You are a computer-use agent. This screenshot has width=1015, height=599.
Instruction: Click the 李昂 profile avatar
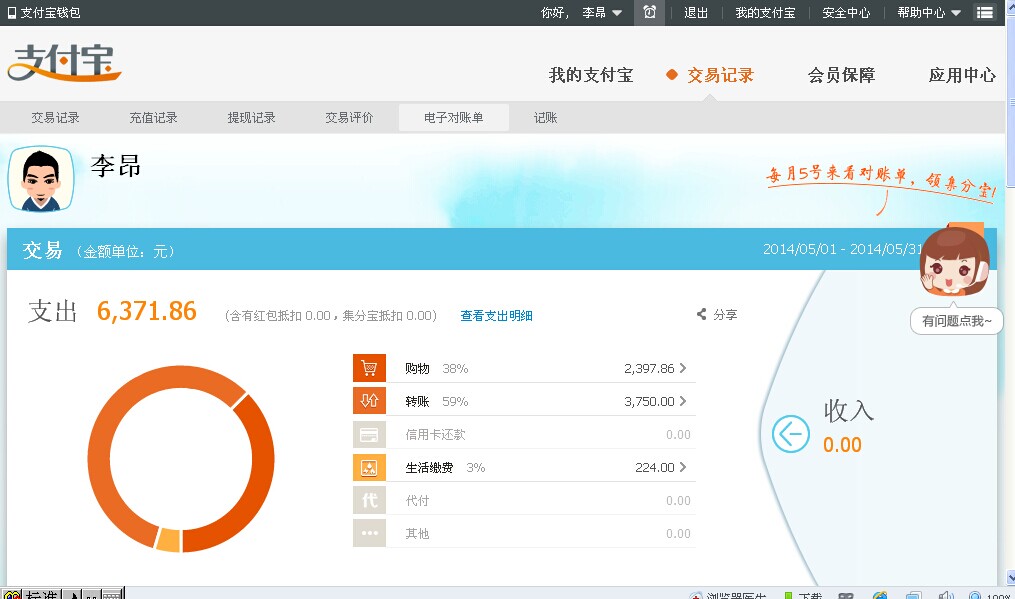pyautogui.click(x=41, y=179)
